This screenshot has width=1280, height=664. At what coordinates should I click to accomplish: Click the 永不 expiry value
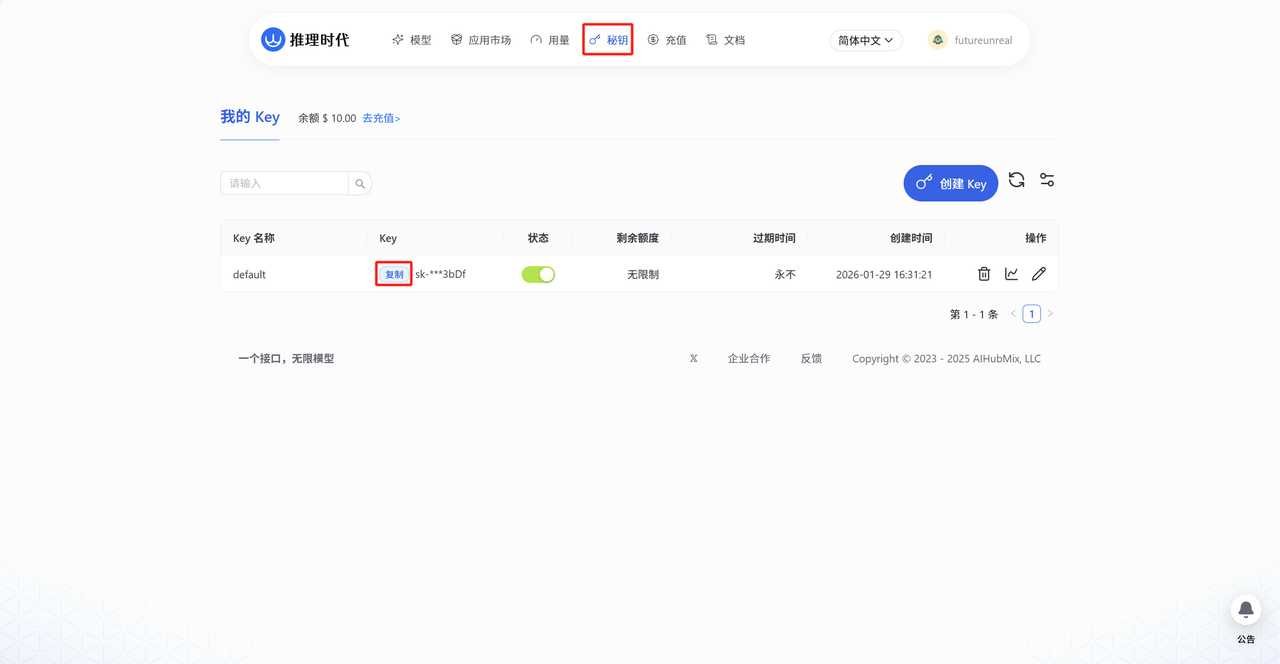pyautogui.click(x=785, y=274)
